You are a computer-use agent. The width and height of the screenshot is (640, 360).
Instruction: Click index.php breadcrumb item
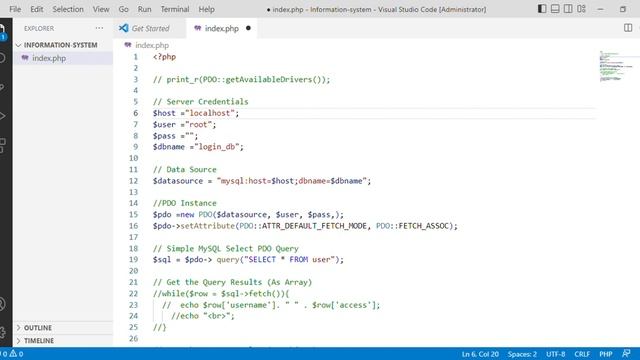pyautogui.click(x=152, y=45)
